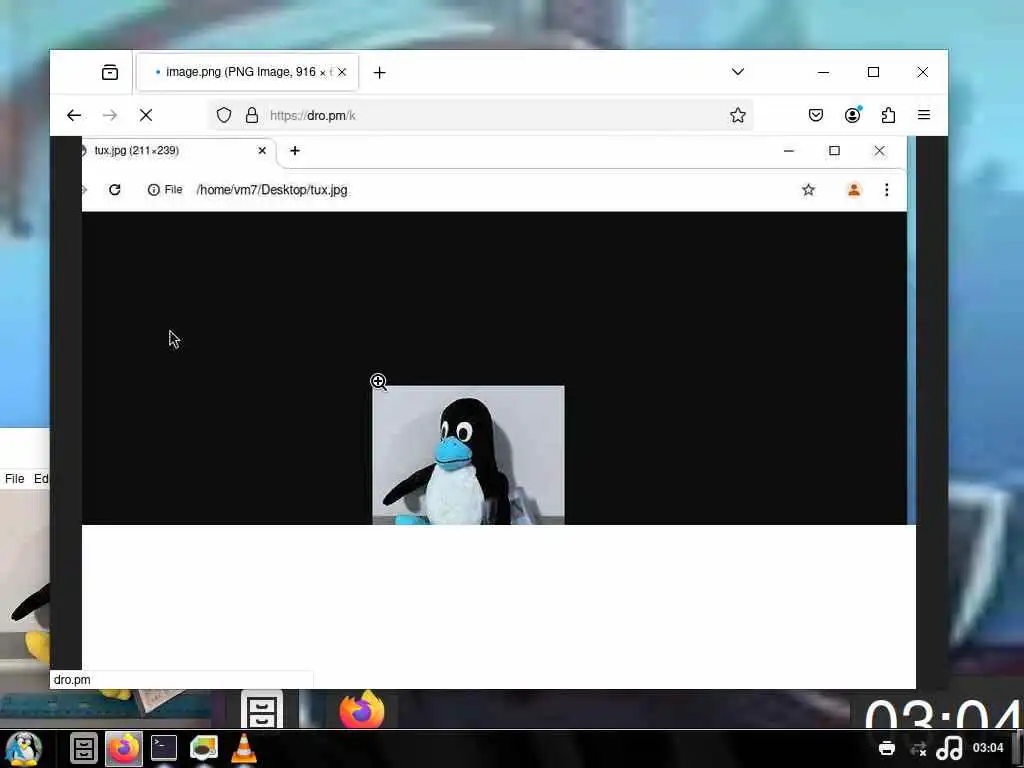1024x768 pixels.
Task: Launch the file manager from taskbar
Action: (84, 748)
